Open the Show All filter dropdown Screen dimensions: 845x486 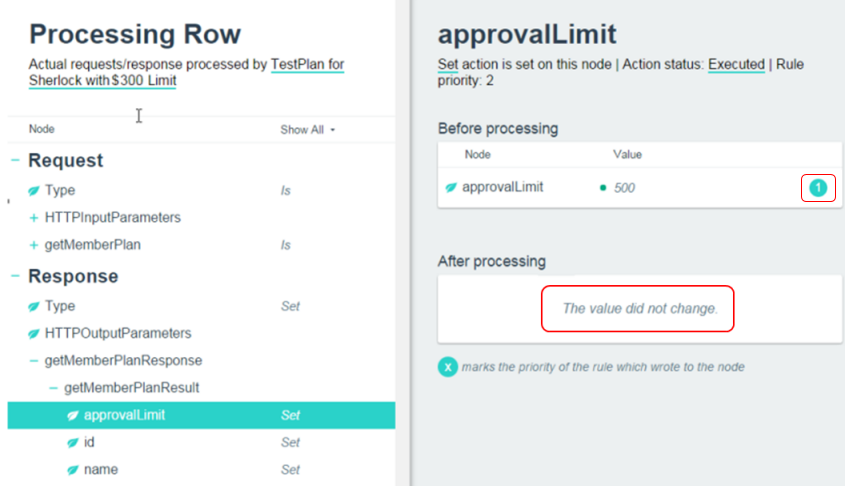pos(308,129)
